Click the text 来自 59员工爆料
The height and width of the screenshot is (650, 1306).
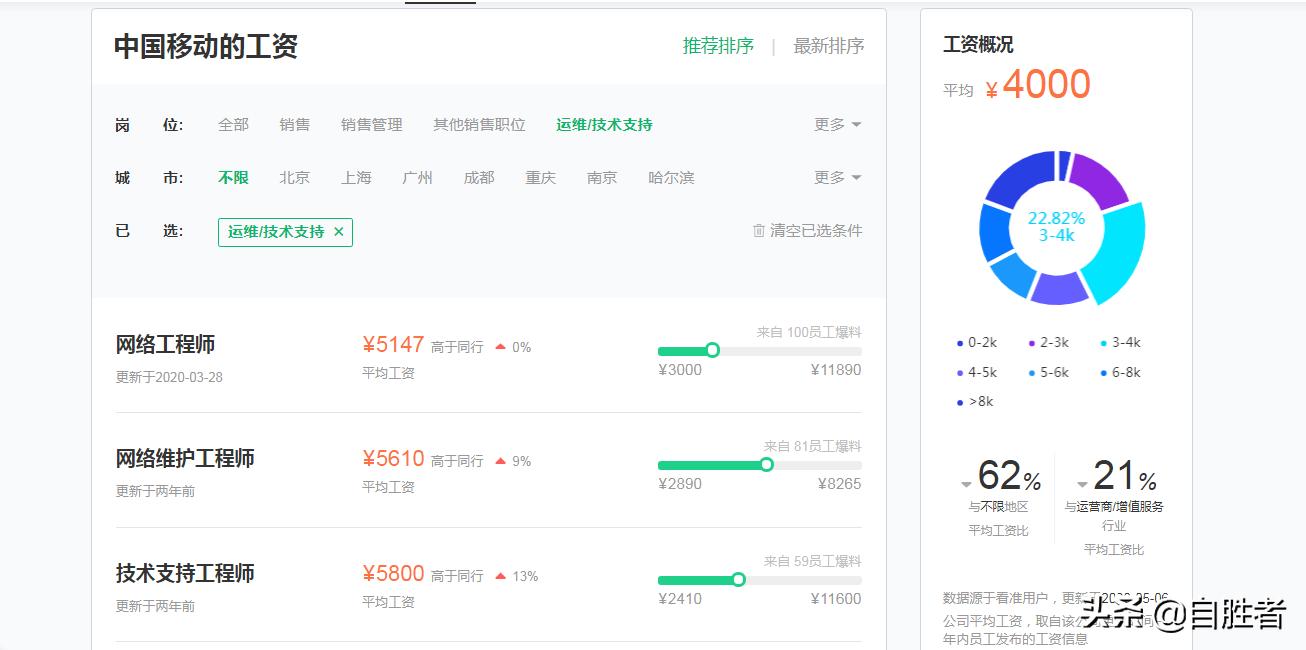[x=813, y=561]
